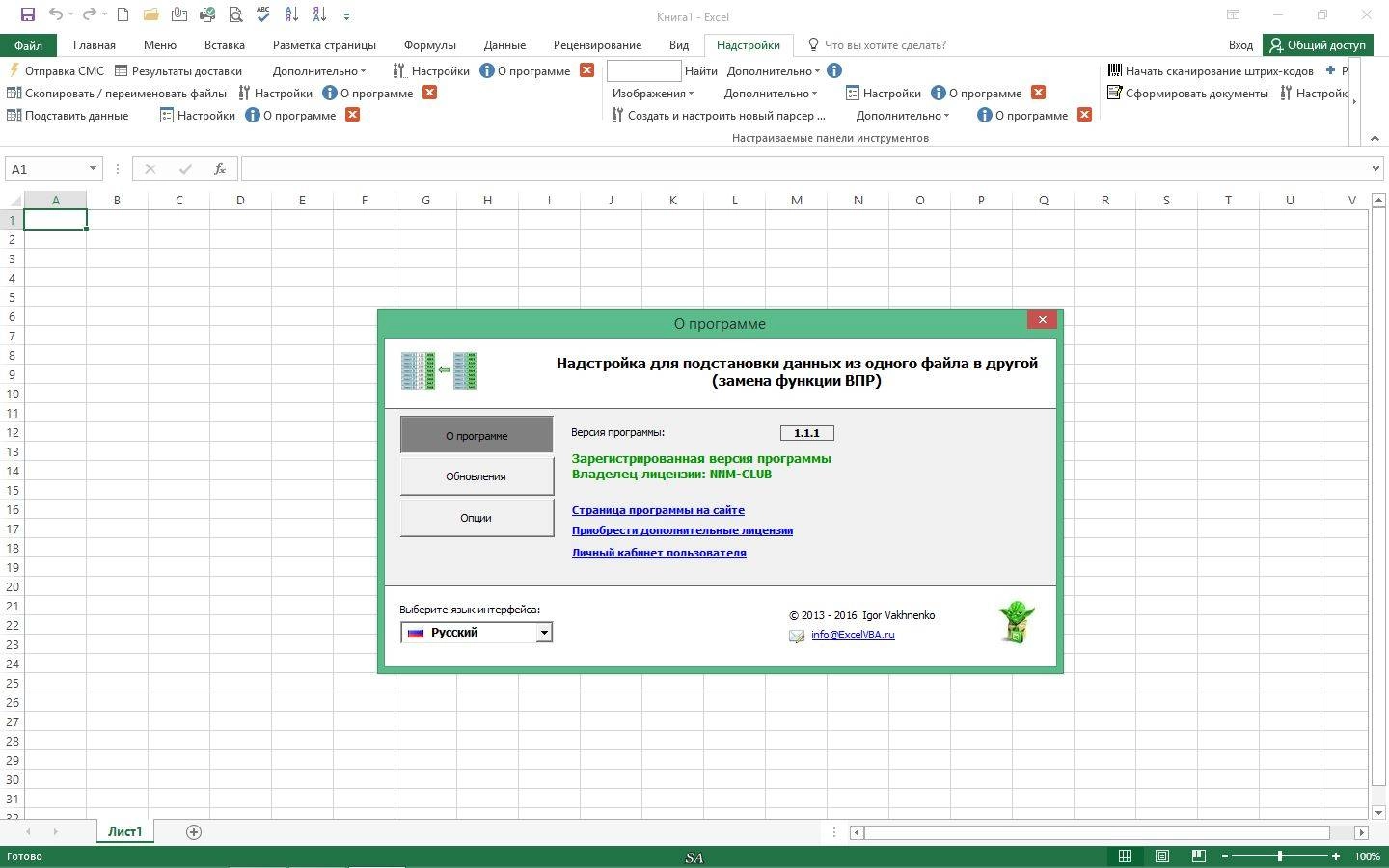Switch to Page Layout view in status bar

(x=1162, y=856)
